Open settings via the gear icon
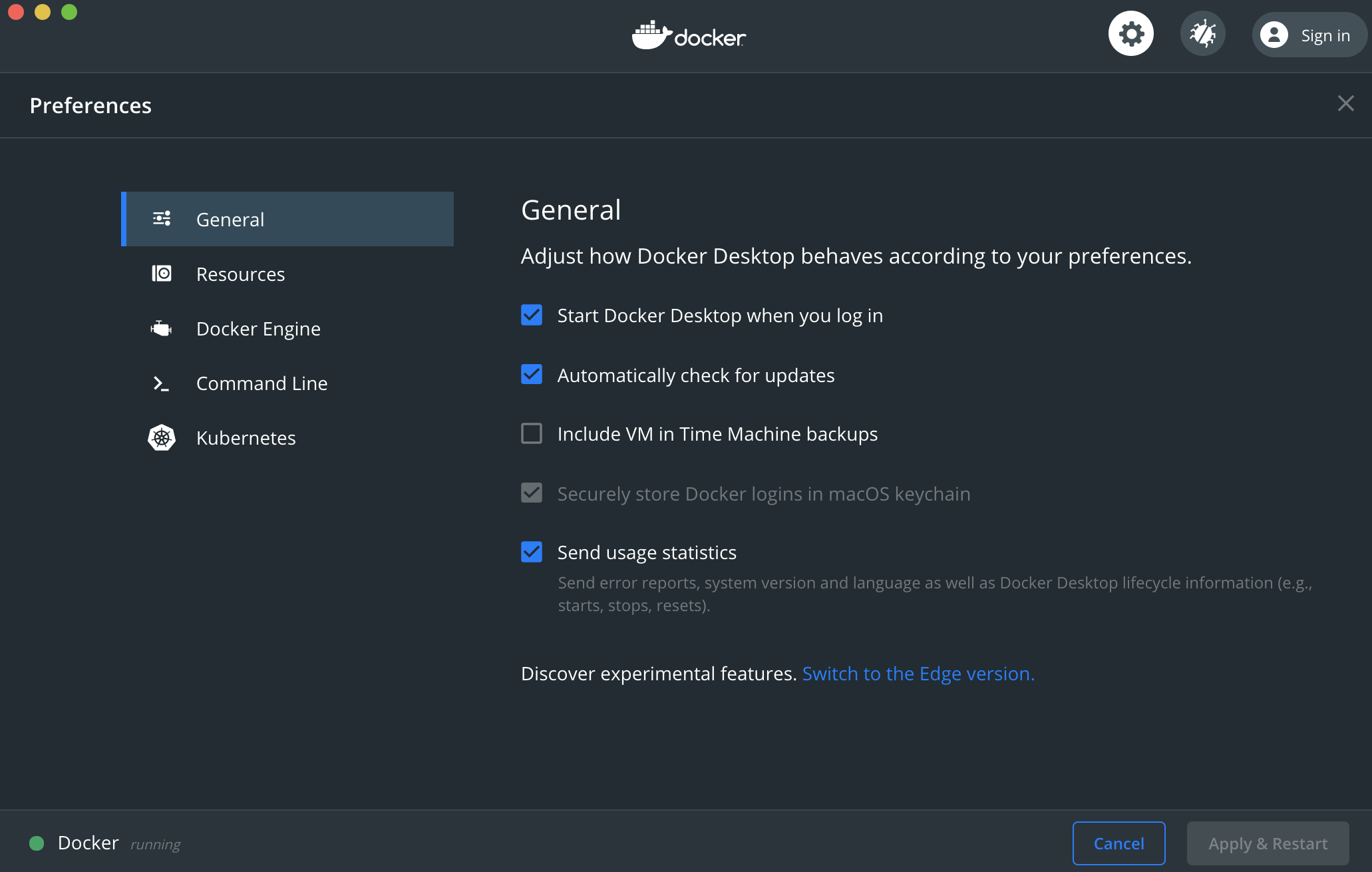The height and width of the screenshot is (872, 1372). (1130, 34)
